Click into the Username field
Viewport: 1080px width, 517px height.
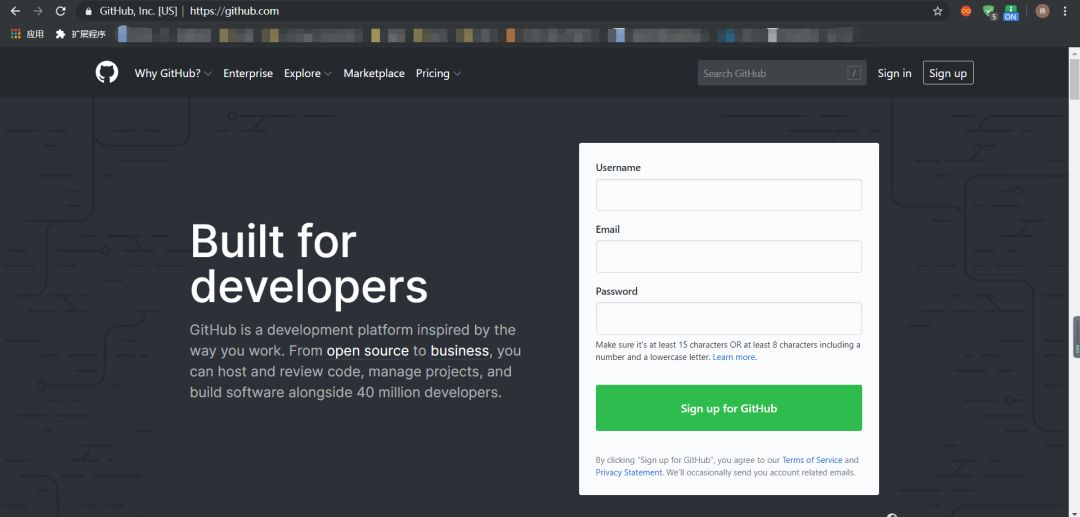click(x=729, y=195)
